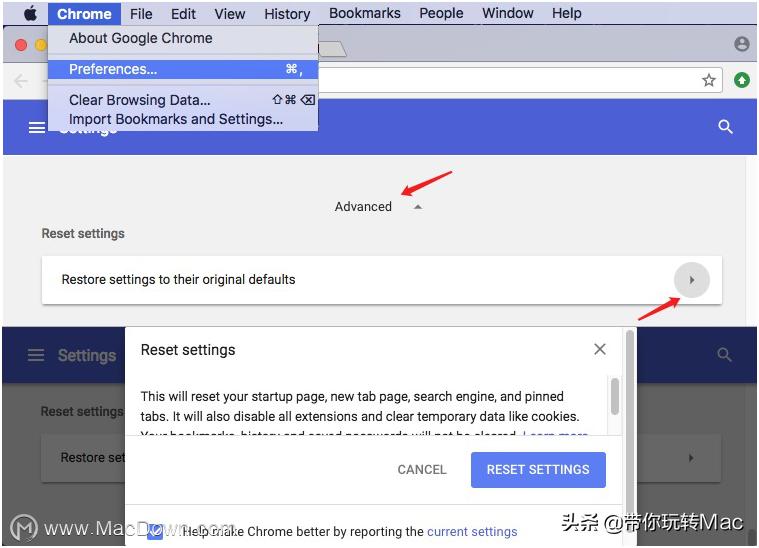Open the hamburger menu in upper Settings header
This screenshot has height=548, width=759.
[37, 127]
